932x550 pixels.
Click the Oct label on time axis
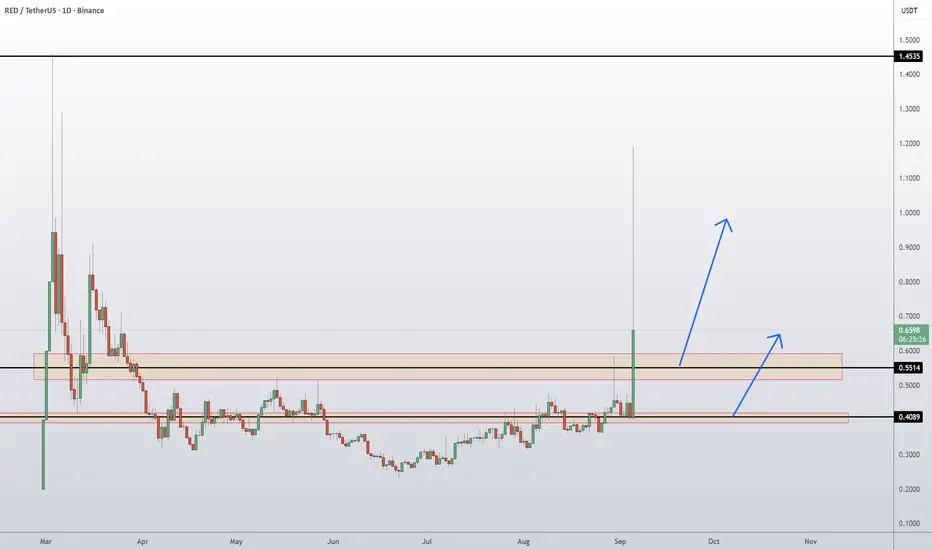[x=713, y=542]
